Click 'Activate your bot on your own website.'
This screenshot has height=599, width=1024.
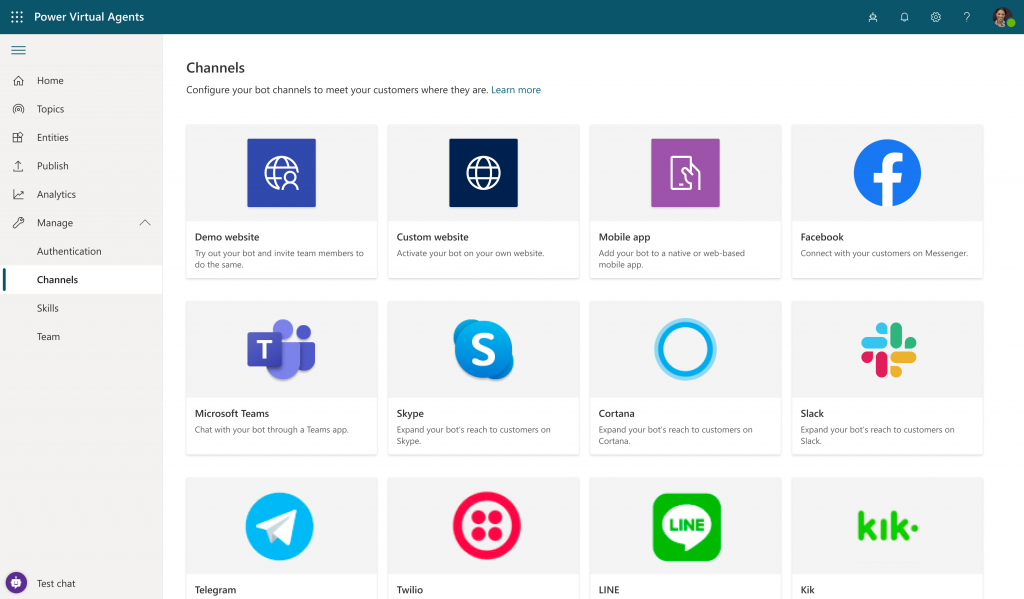pyautogui.click(x=470, y=253)
